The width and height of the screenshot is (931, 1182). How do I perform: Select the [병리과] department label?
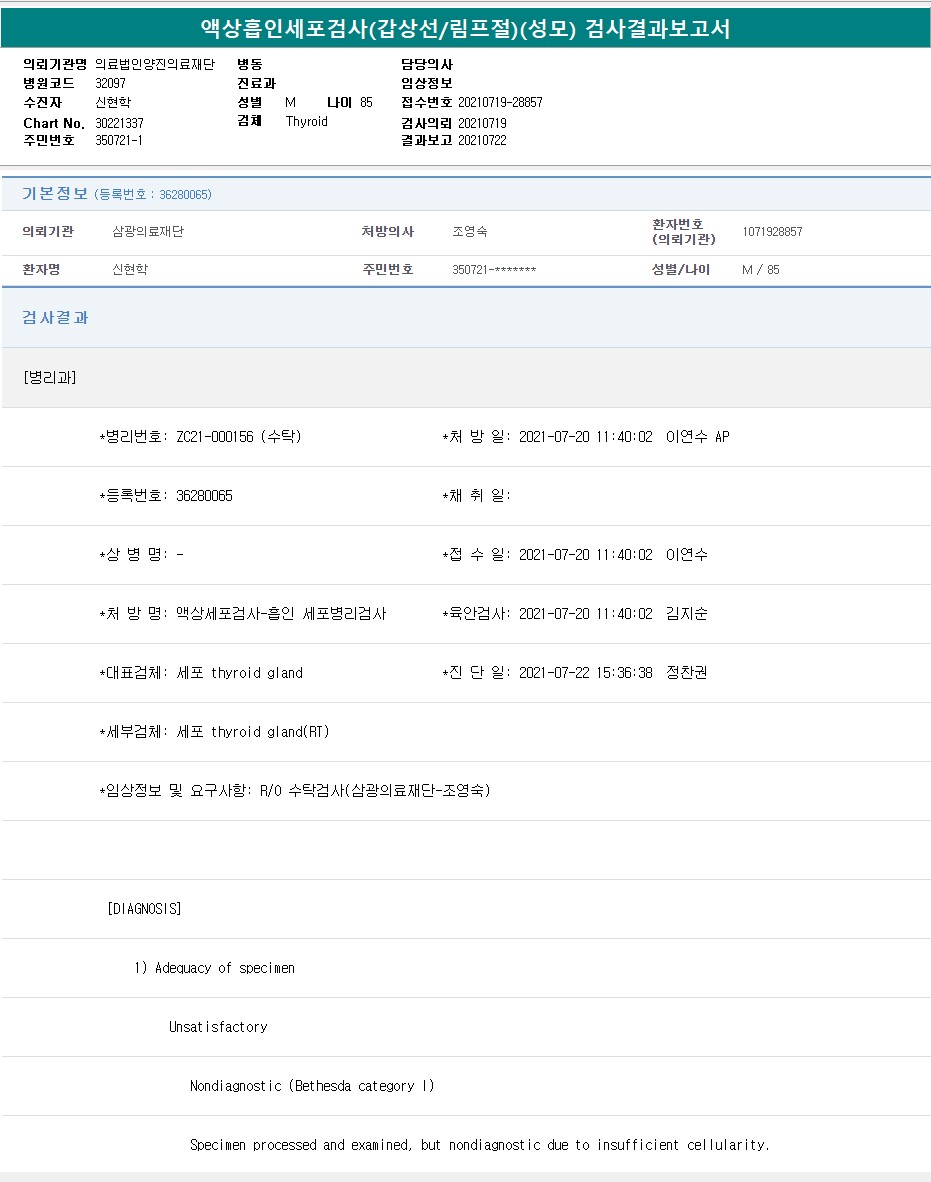[49, 378]
